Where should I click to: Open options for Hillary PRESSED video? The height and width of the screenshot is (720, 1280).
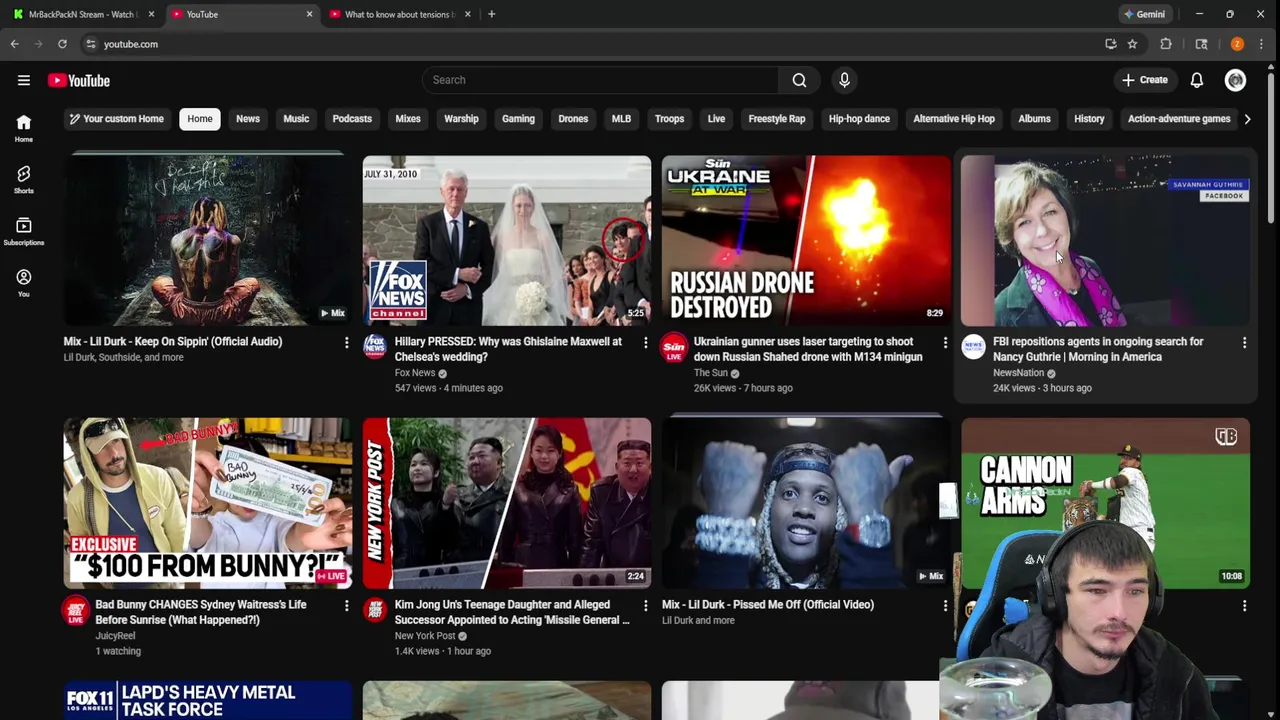(x=645, y=343)
